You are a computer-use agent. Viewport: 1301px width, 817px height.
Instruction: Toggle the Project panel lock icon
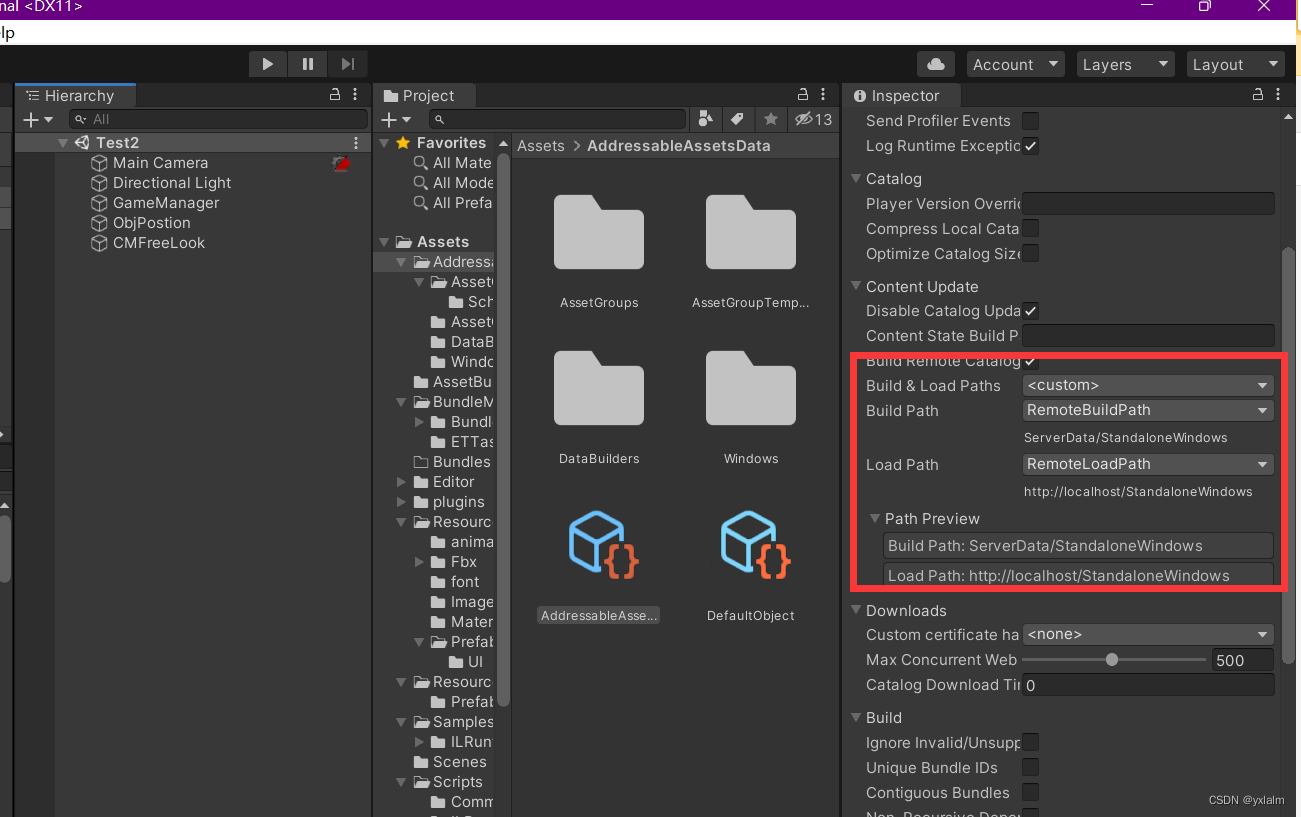coord(802,95)
